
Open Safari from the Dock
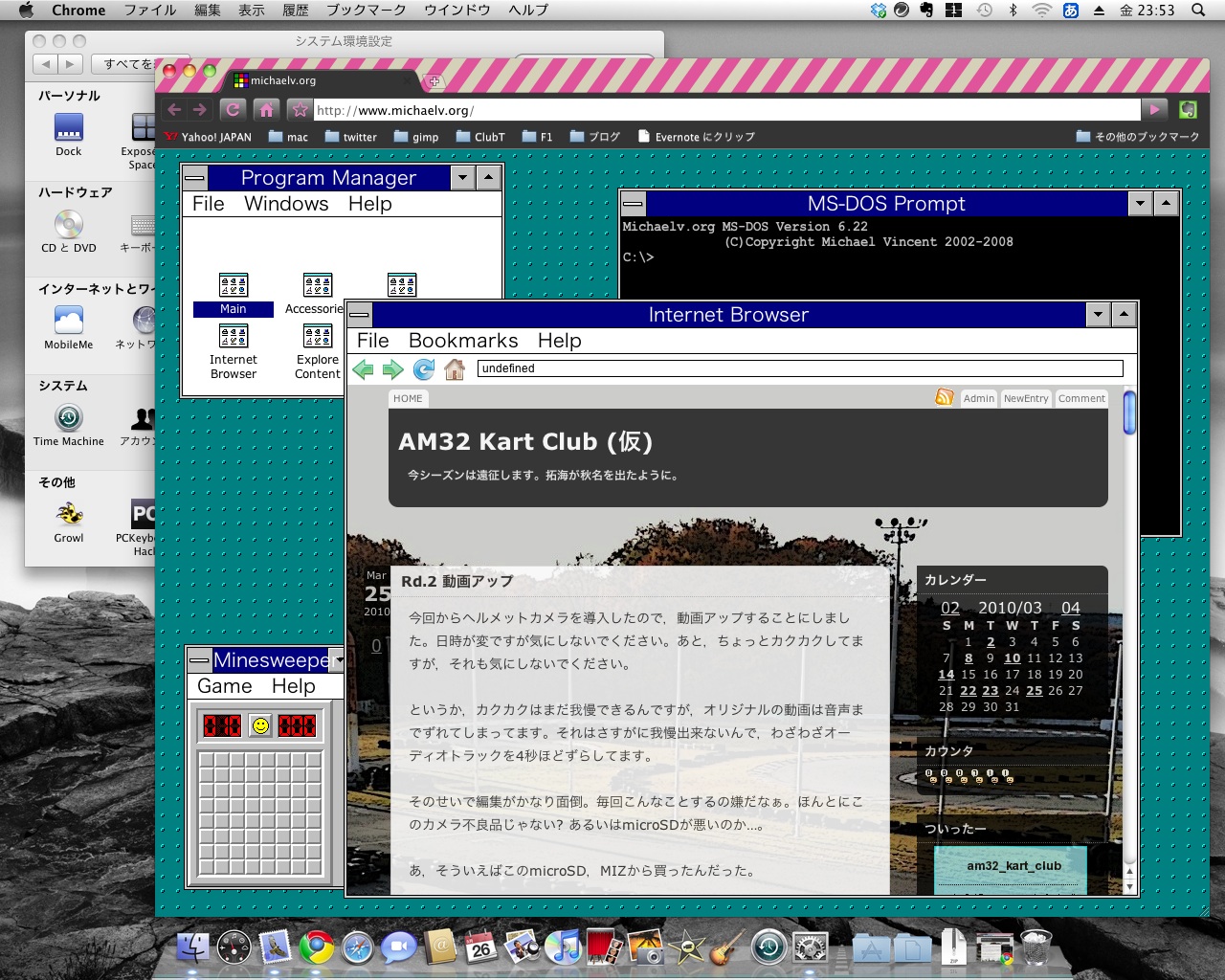pyautogui.click(x=358, y=947)
